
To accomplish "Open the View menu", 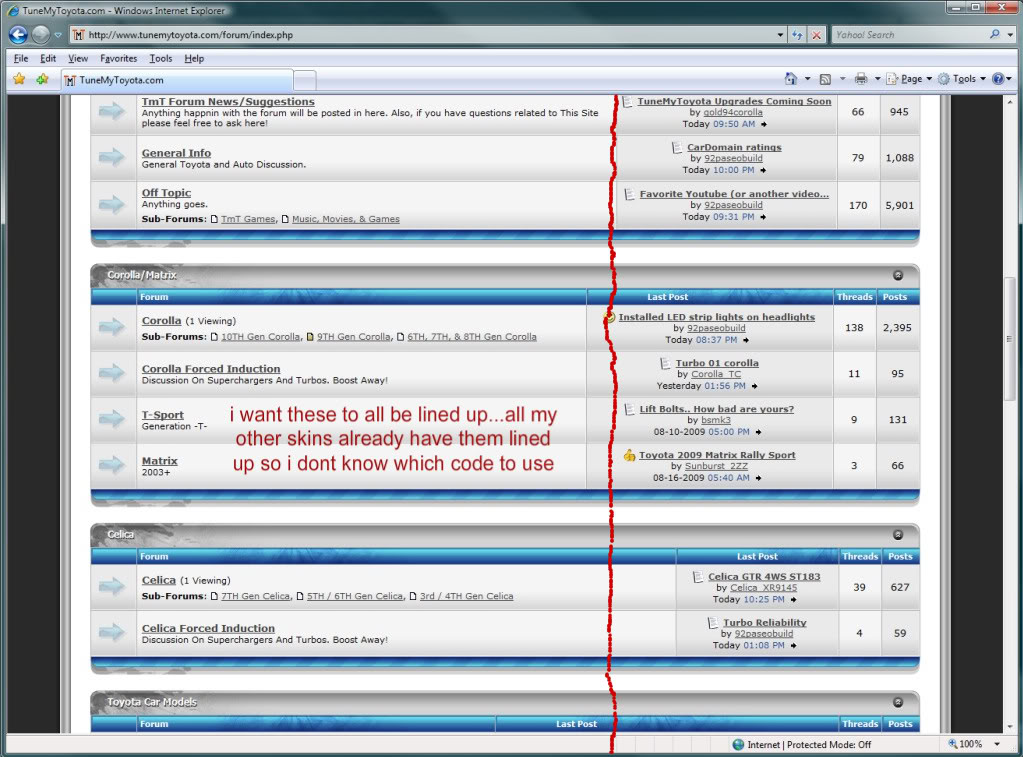I will coord(78,58).
